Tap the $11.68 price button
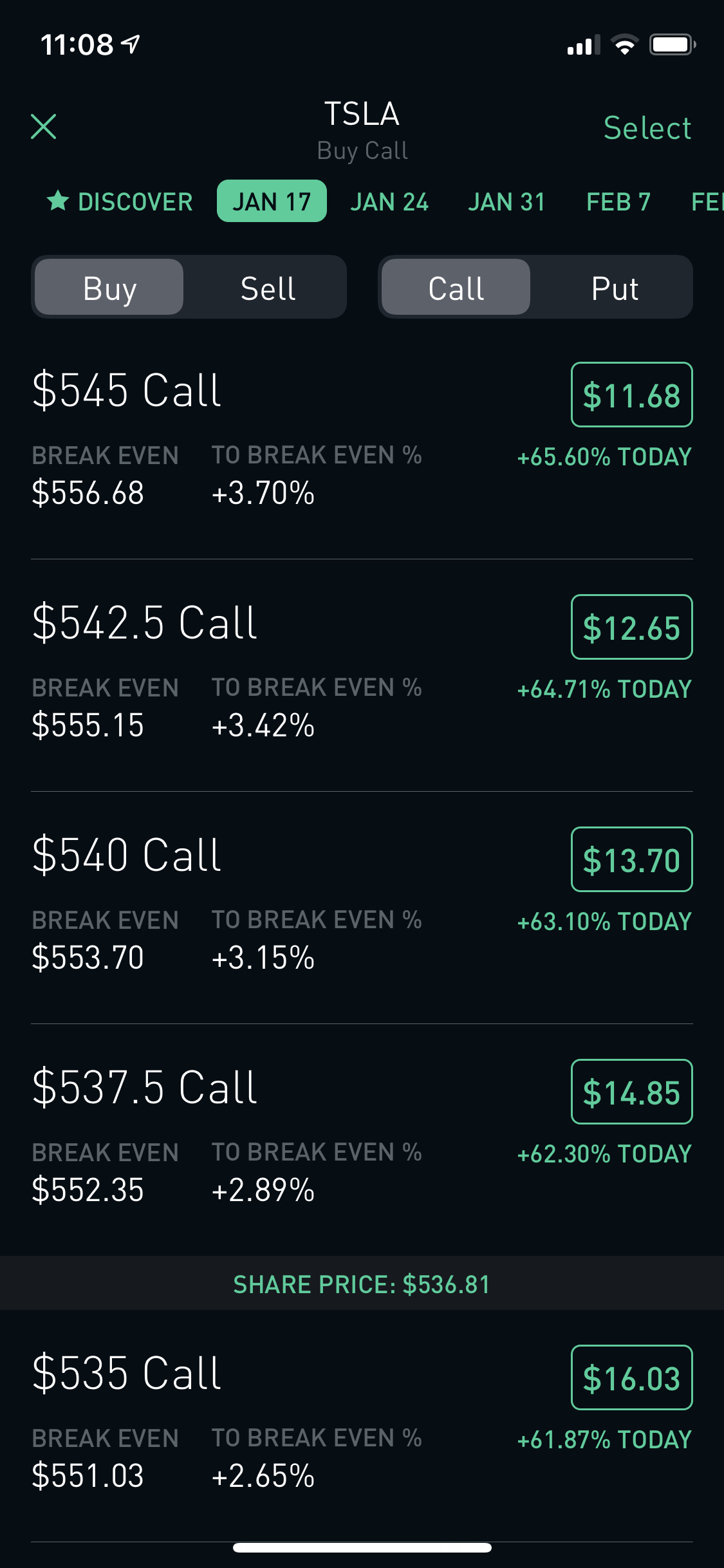The height and width of the screenshot is (1568, 724). pyautogui.click(x=631, y=395)
